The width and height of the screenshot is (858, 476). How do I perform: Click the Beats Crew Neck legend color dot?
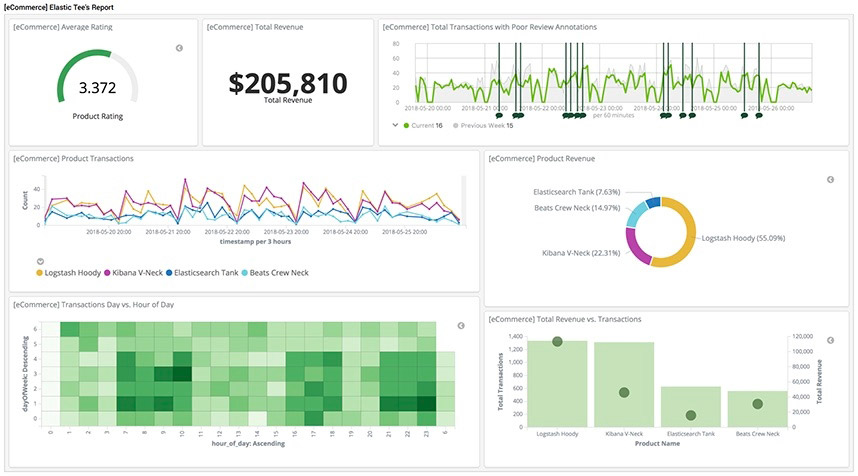point(245,272)
